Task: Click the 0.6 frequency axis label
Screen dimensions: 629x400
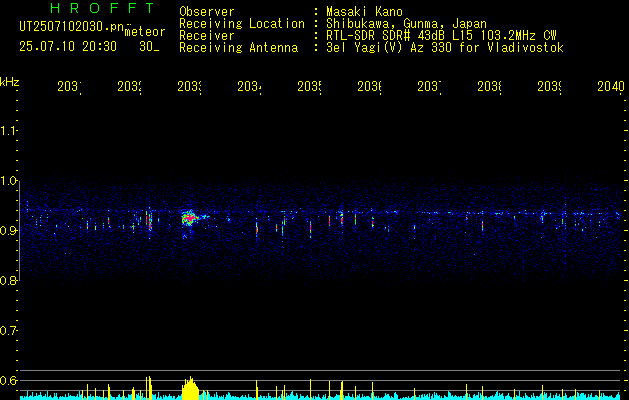Action: (8, 380)
